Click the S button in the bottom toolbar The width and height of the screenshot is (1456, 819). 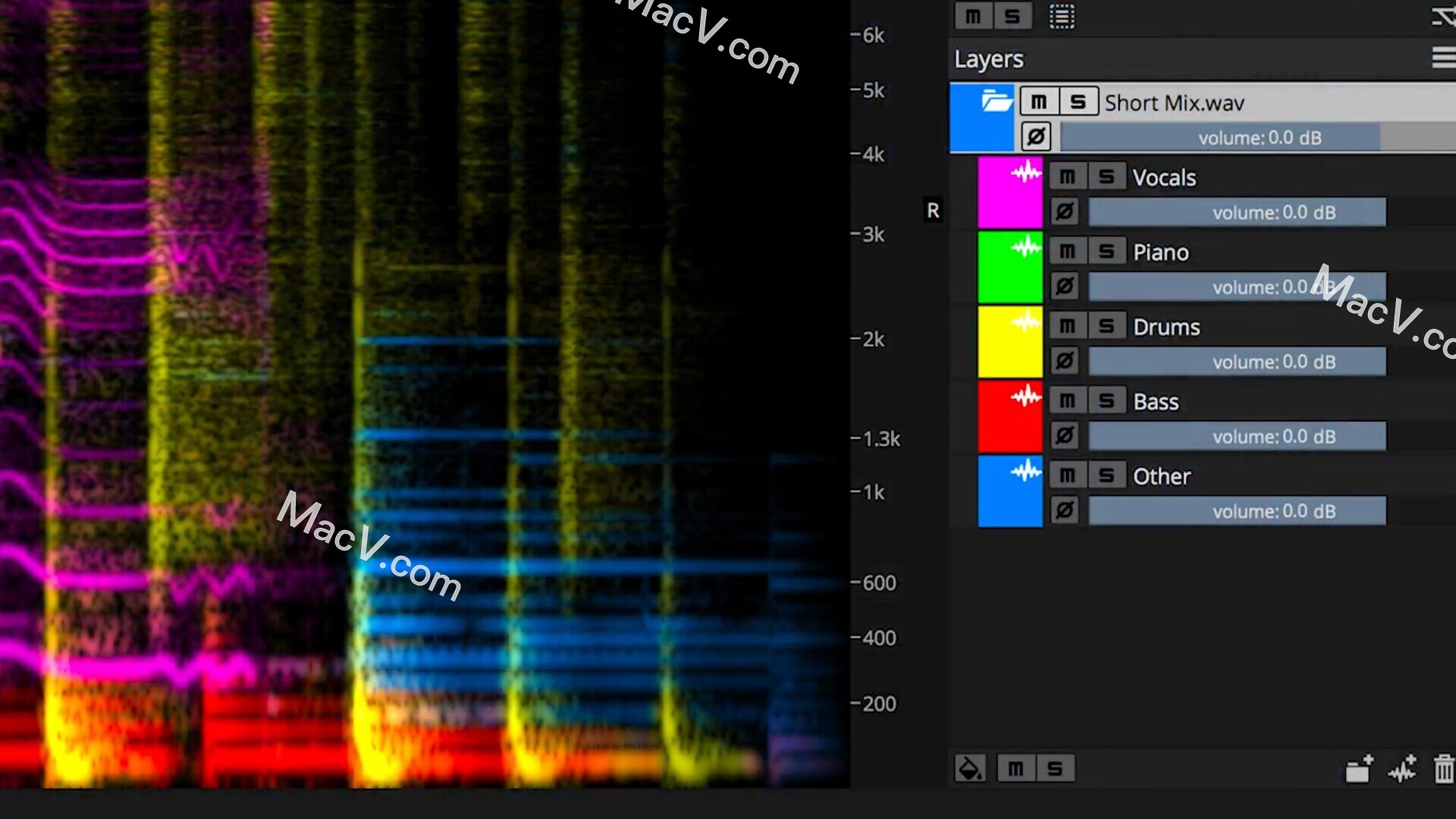(1054, 768)
